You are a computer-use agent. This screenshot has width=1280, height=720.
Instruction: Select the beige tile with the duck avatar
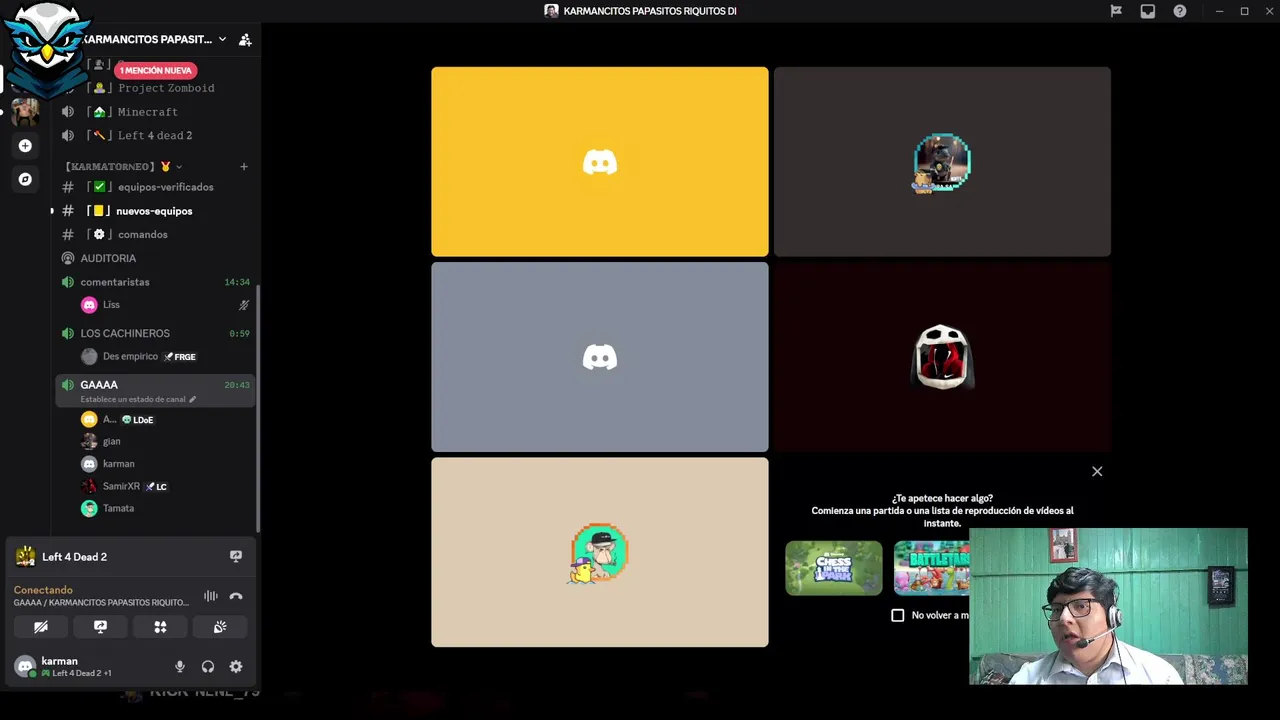tap(600, 552)
